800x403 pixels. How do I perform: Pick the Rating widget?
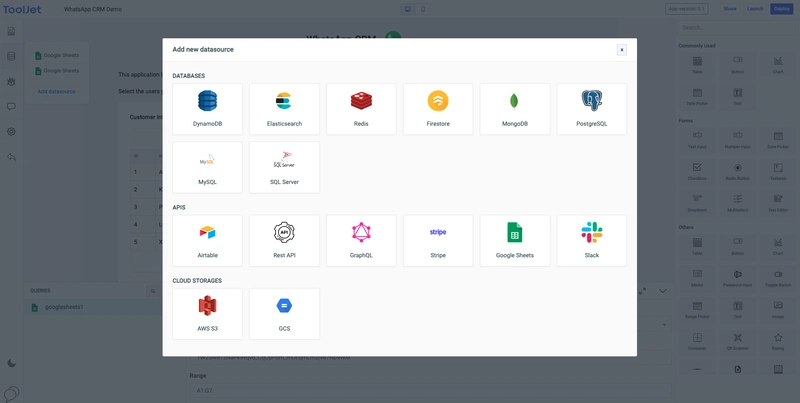pos(778,342)
